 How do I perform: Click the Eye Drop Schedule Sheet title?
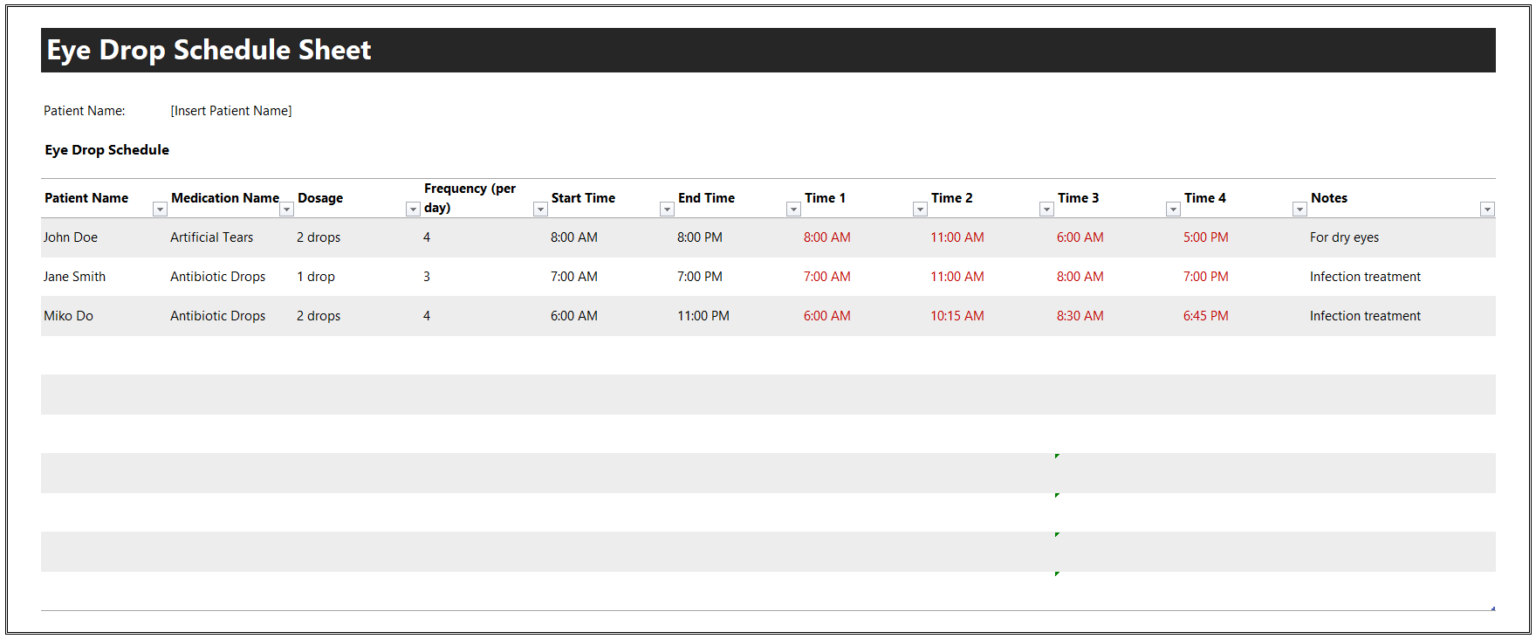point(209,50)
